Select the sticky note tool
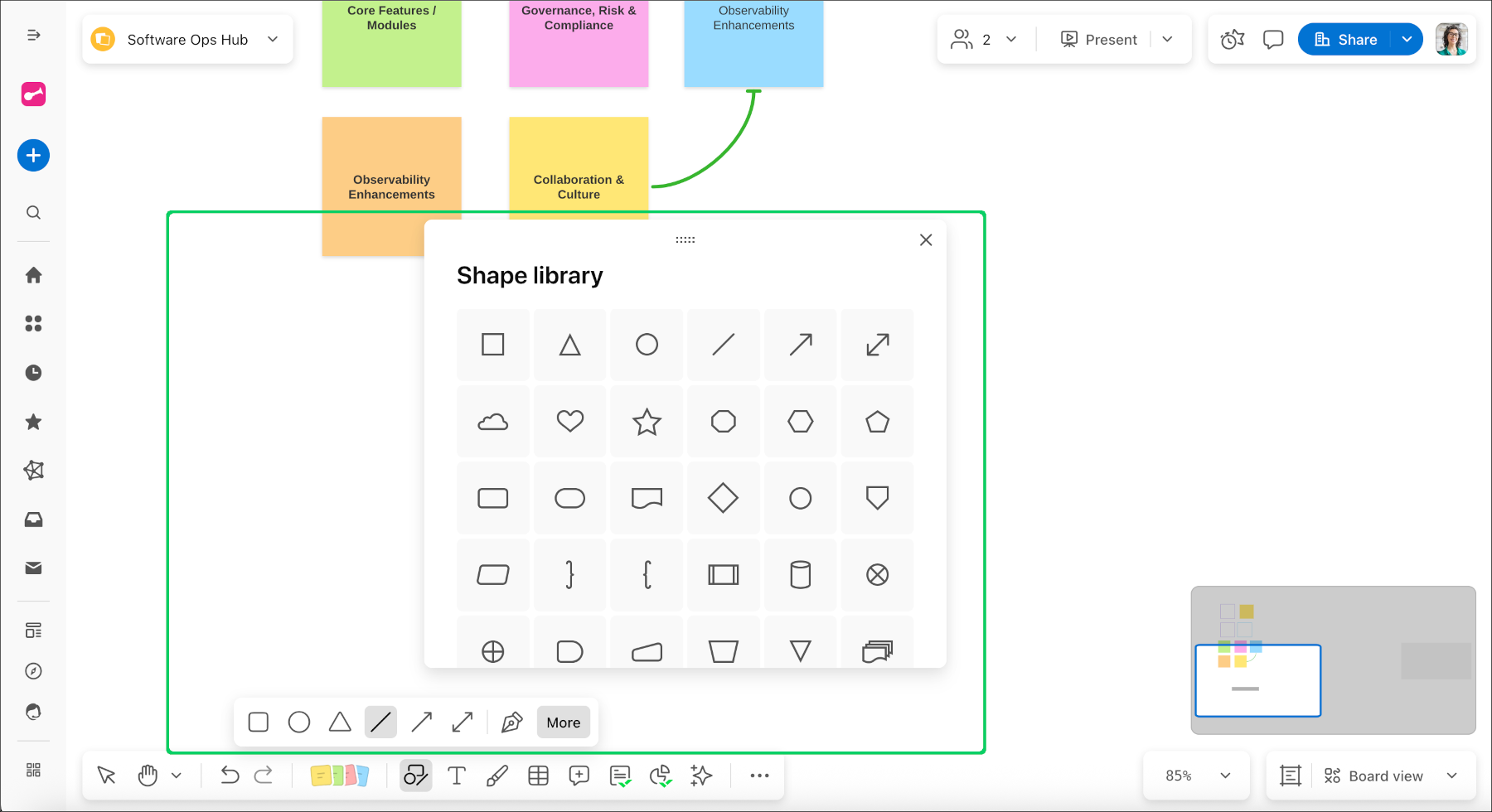This screenshot has width=1492, height=812. coord(340,776)
